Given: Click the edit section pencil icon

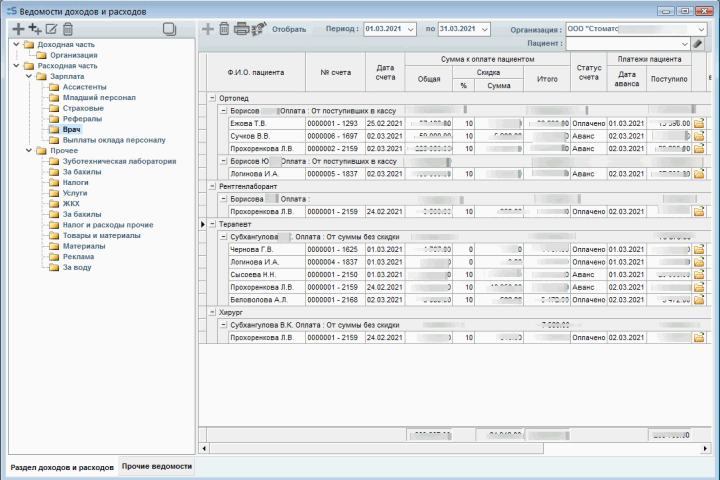Looking at the screenshot, I should coord(51,29).
